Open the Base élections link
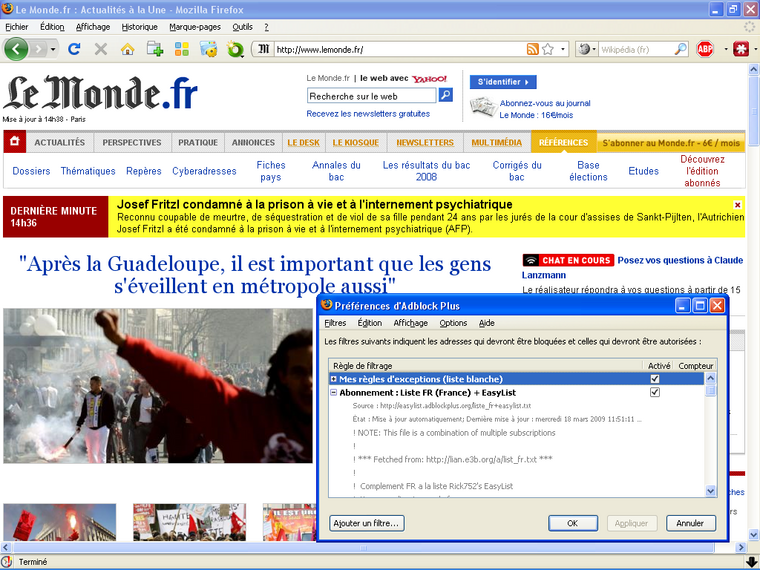This screenshot has width=760, height=570. 588,171
